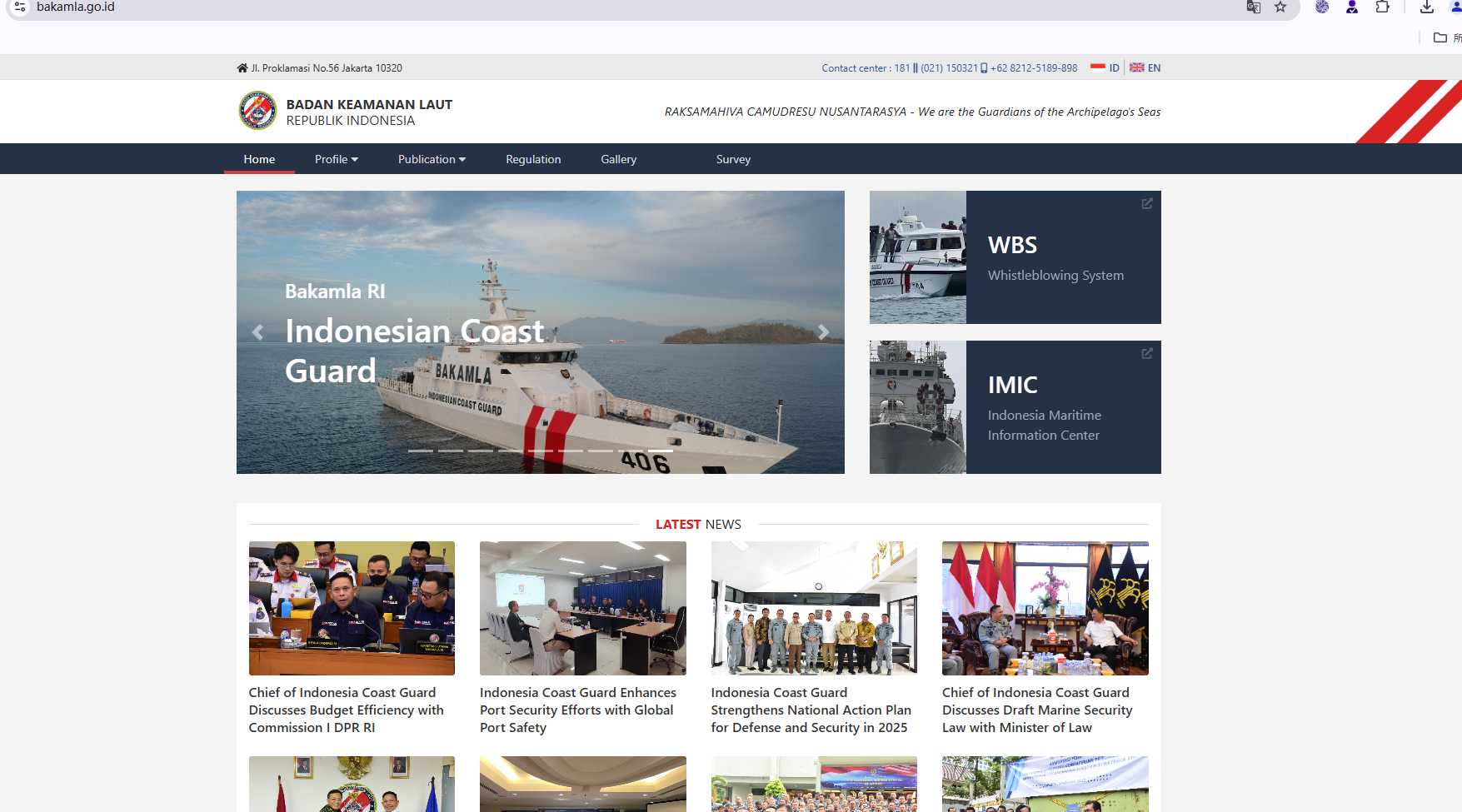Open the Extensions puzzle-piece menu
The image size is (1462, 812).
(x=1382, y=7)
